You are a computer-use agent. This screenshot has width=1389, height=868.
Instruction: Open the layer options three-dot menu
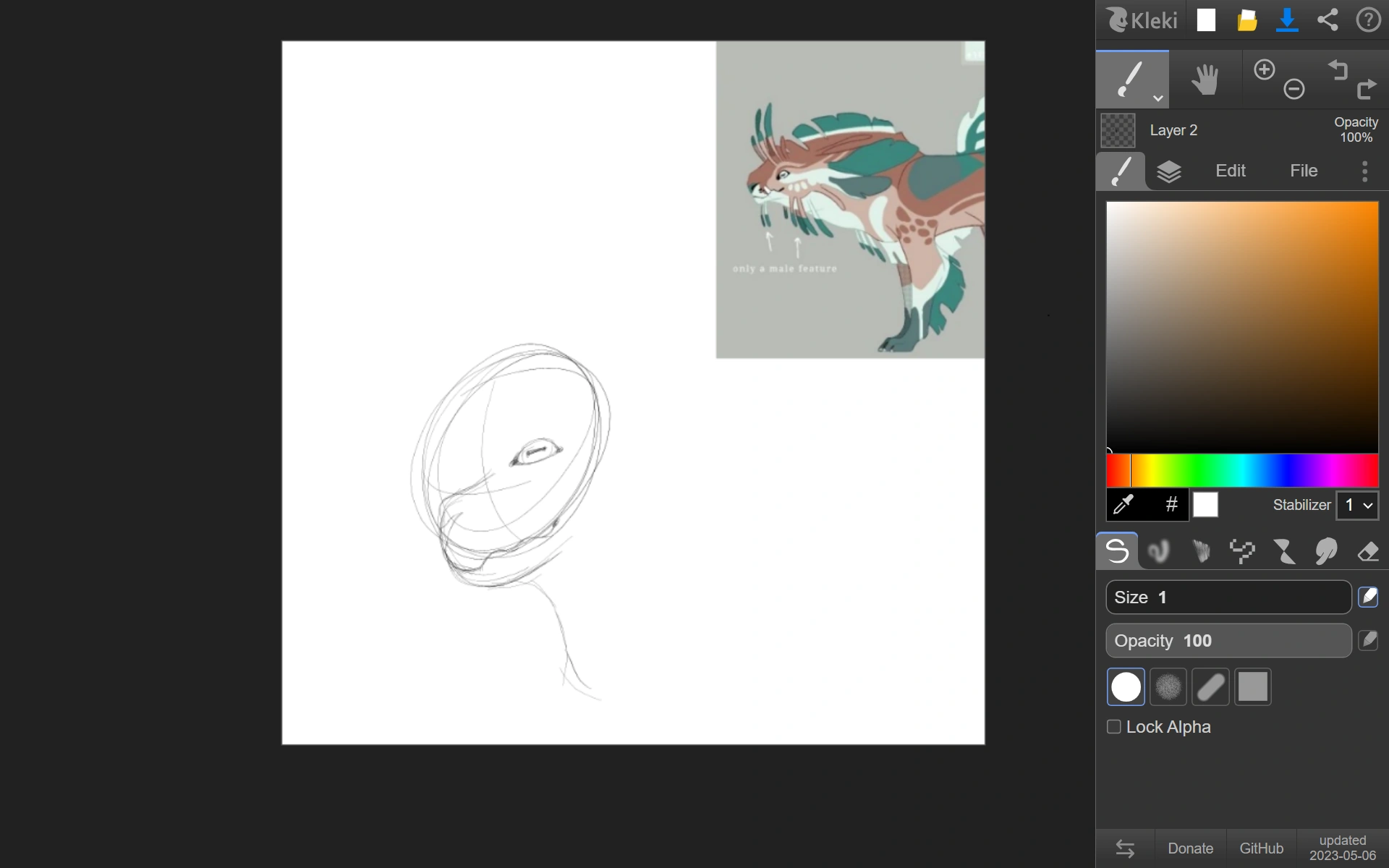(1364, 171)
